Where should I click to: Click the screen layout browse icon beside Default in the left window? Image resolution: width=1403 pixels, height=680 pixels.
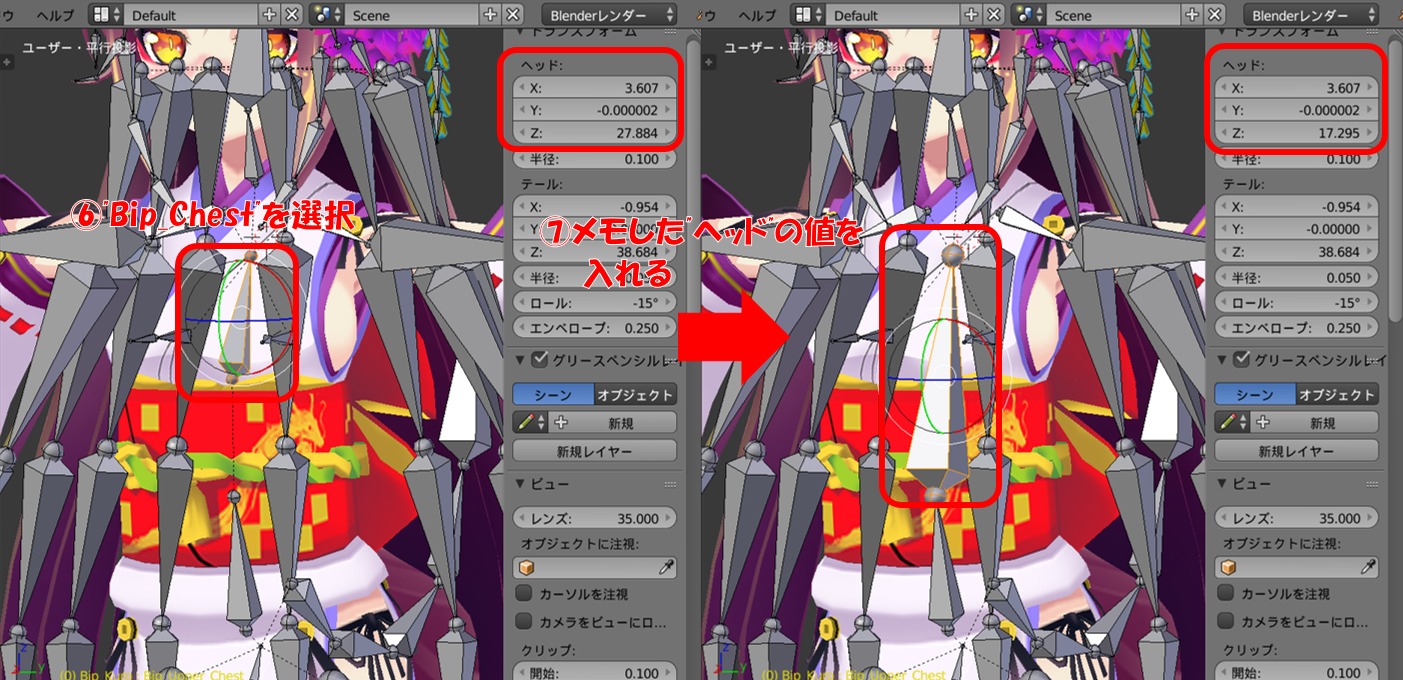[x=105, y=15]
